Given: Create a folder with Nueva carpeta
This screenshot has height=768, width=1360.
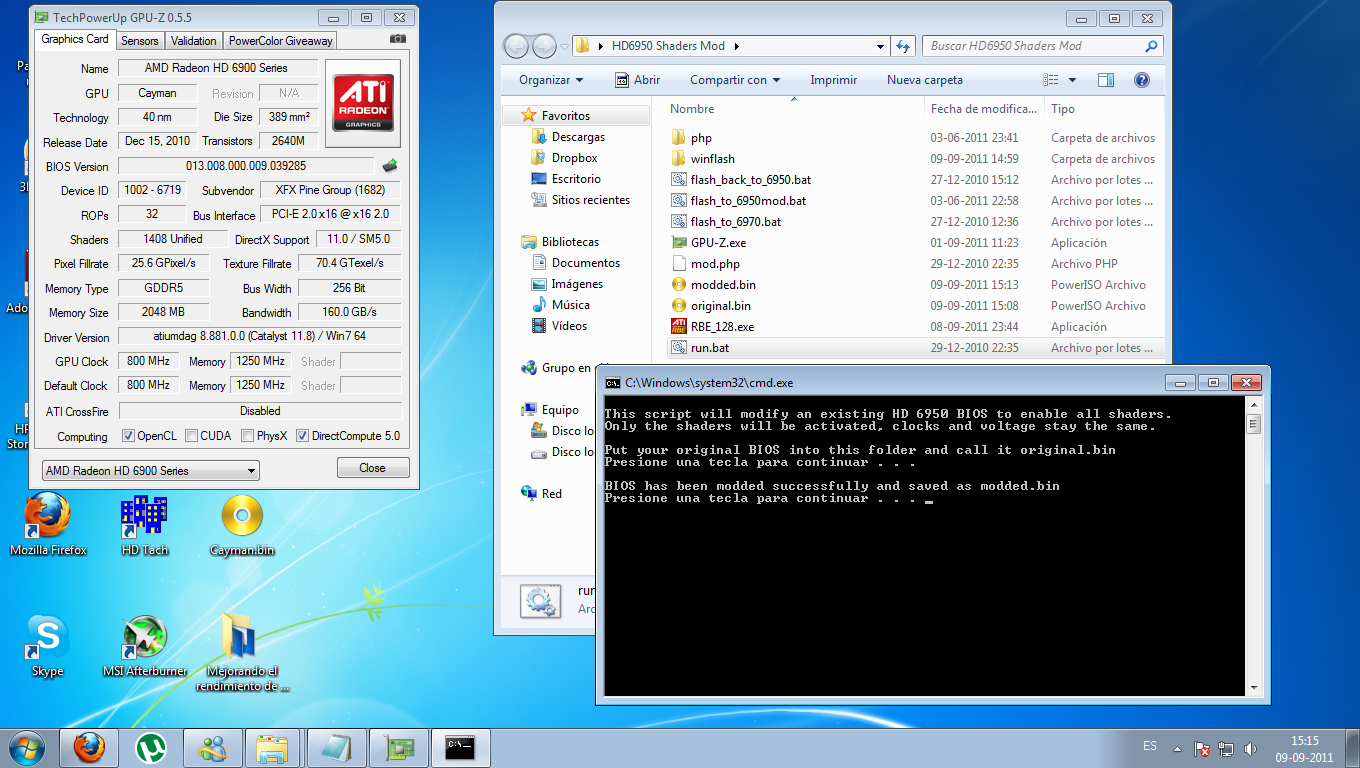Looking at the screenshot, I should point(925,80).
